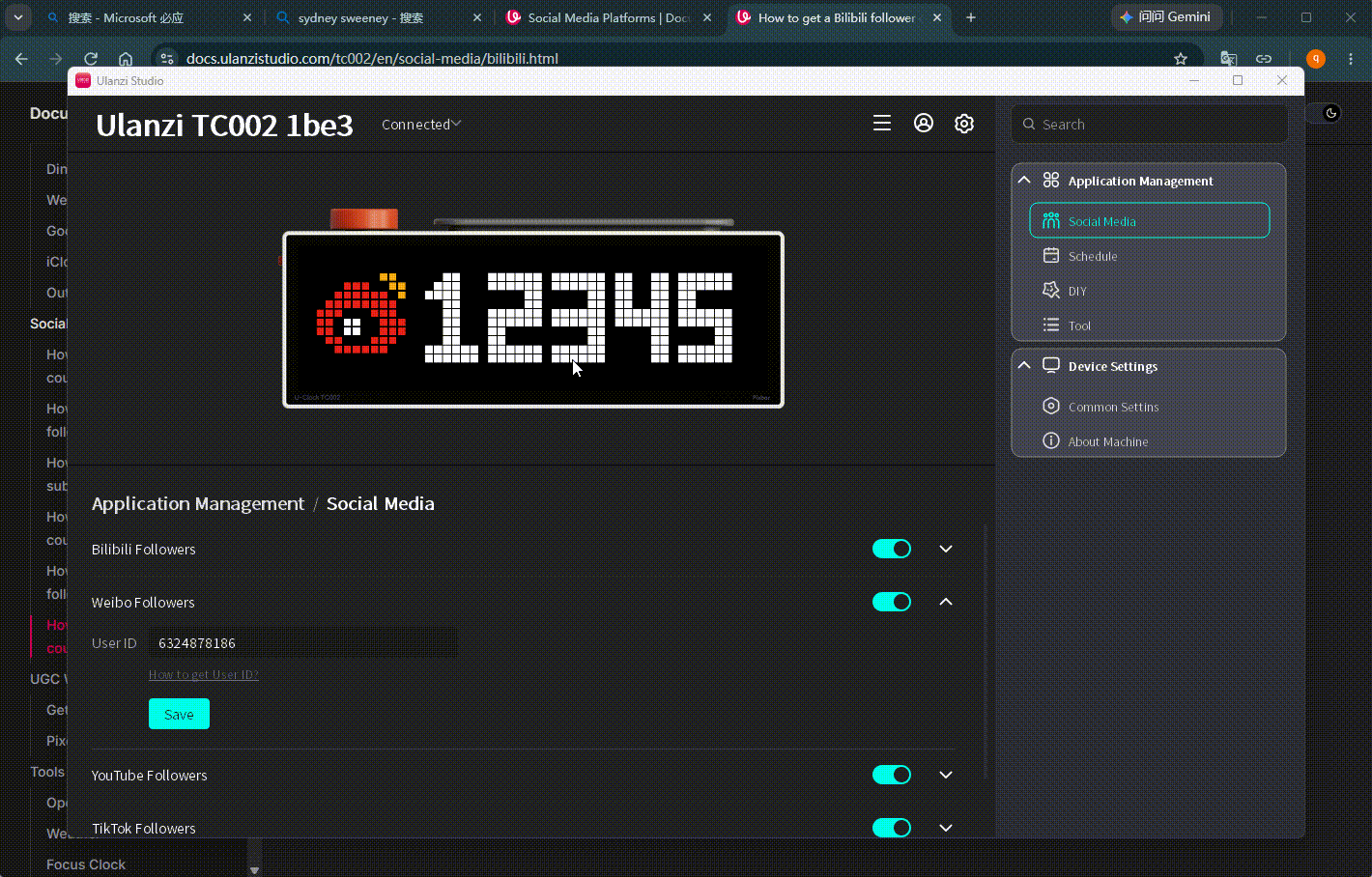
Task: Open a new browser tab
Action: tap(971, 17)
